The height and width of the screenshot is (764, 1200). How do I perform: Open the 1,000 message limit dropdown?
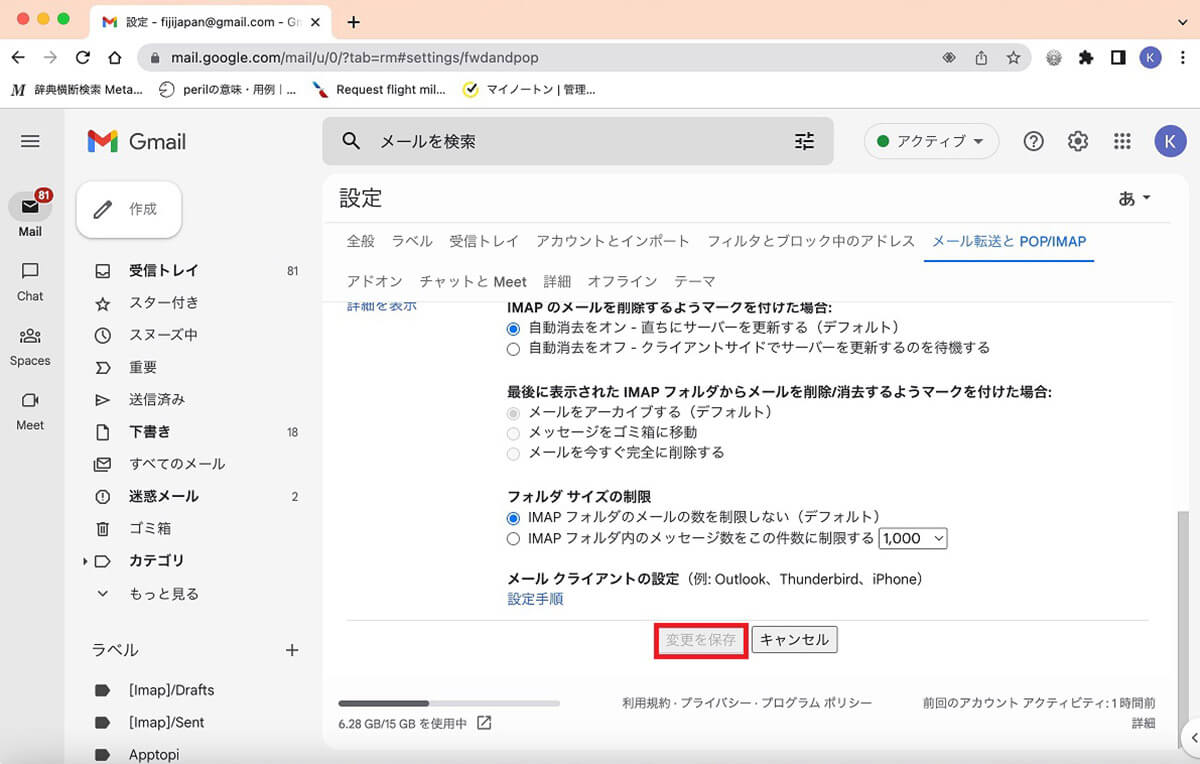[912, 538]
